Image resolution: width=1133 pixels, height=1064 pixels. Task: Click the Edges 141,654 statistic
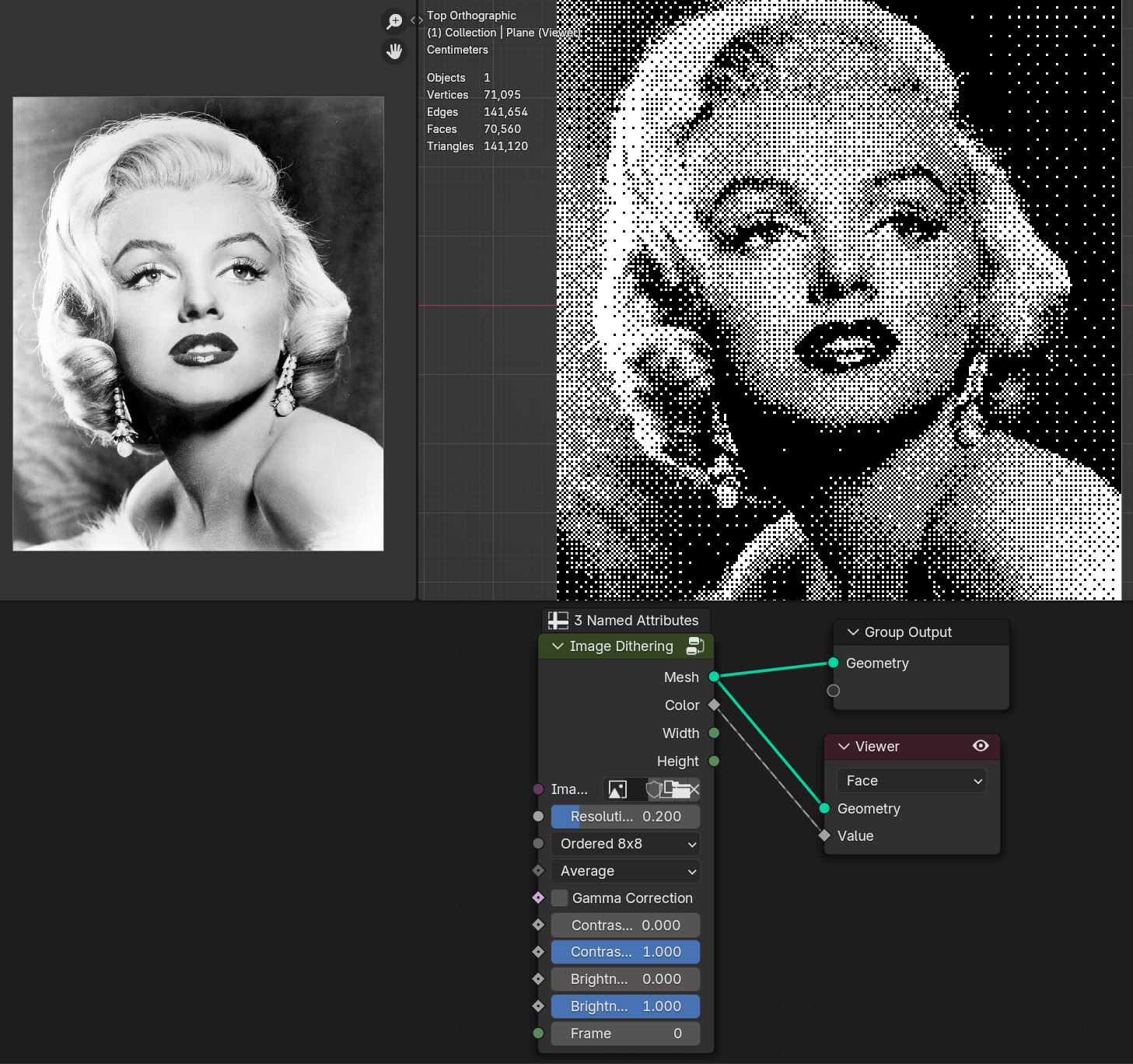tap(477, 112)
